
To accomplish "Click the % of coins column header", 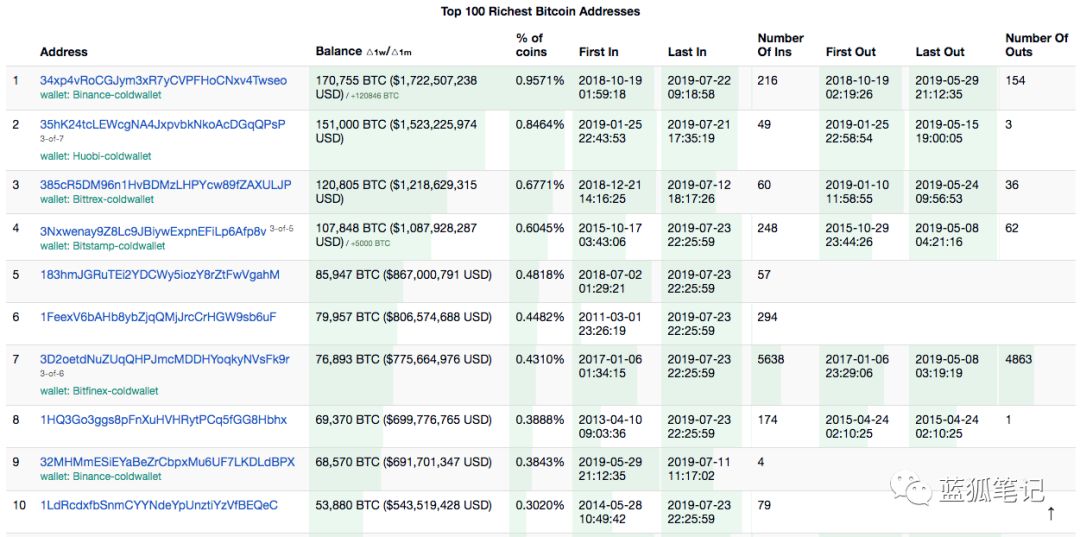I will tap(531, 45).
